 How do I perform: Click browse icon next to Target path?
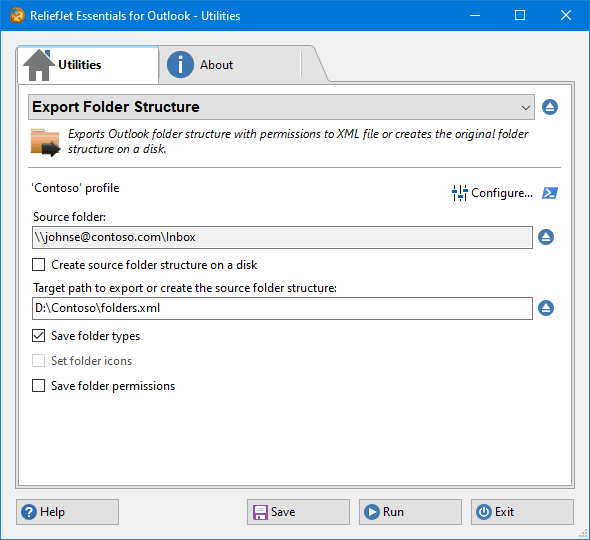click(546, 308)
